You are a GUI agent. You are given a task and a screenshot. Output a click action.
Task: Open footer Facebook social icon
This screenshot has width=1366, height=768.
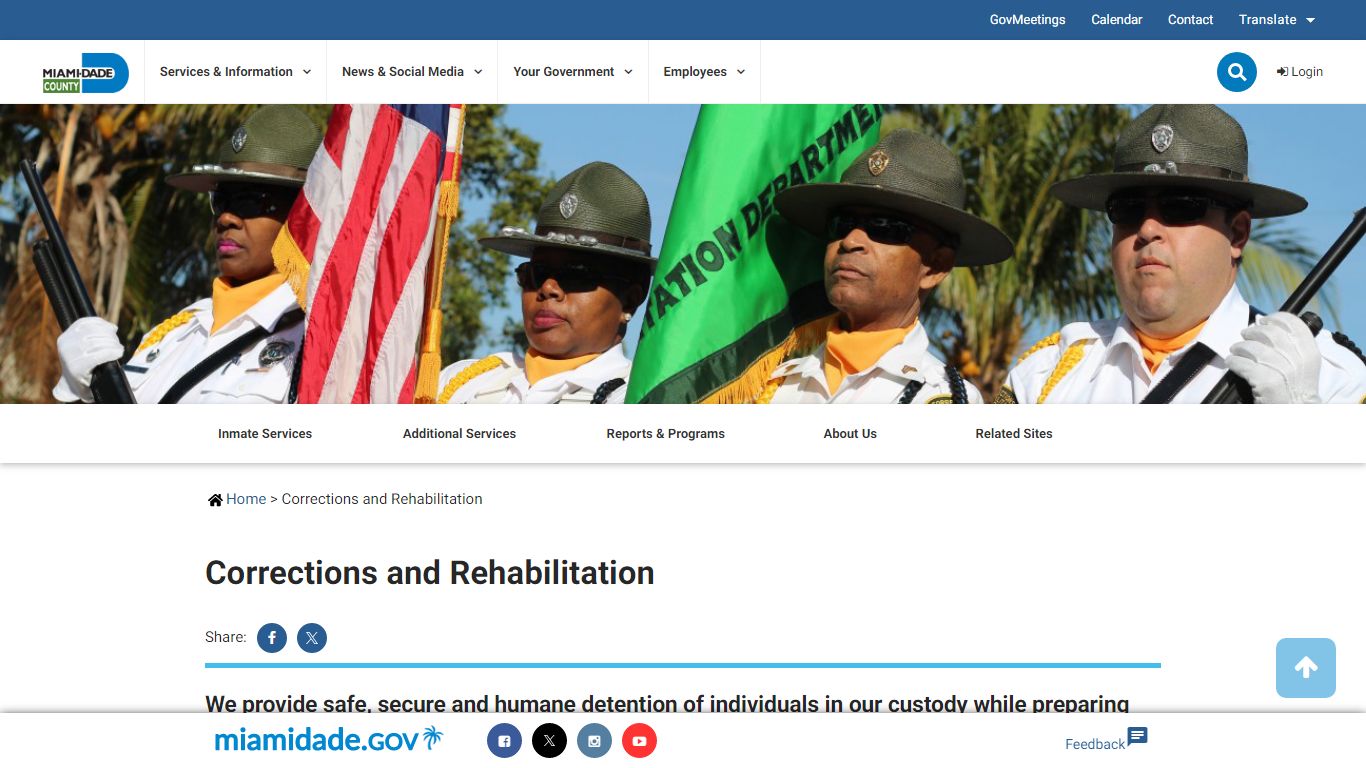click(x=504, y=741)
